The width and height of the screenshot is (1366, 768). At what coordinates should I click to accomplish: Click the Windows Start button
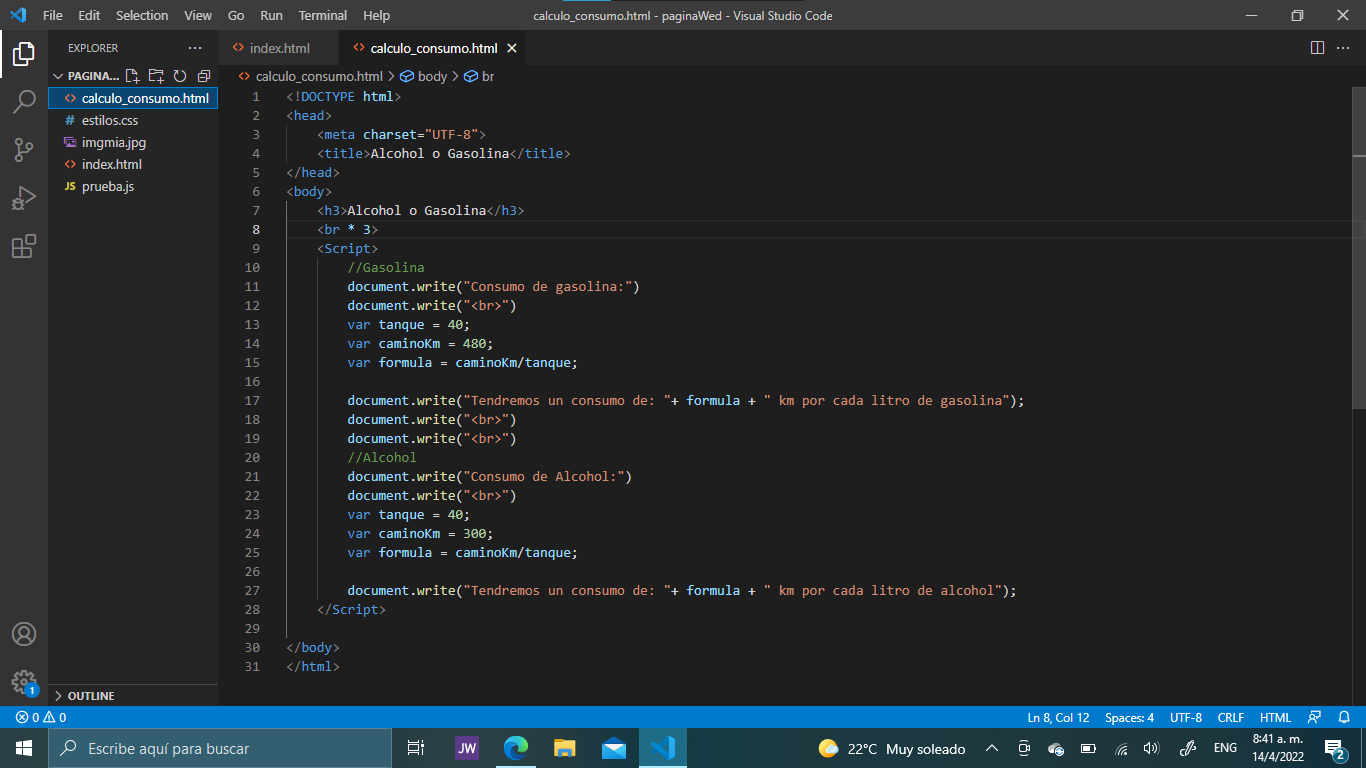click(24, 748)
